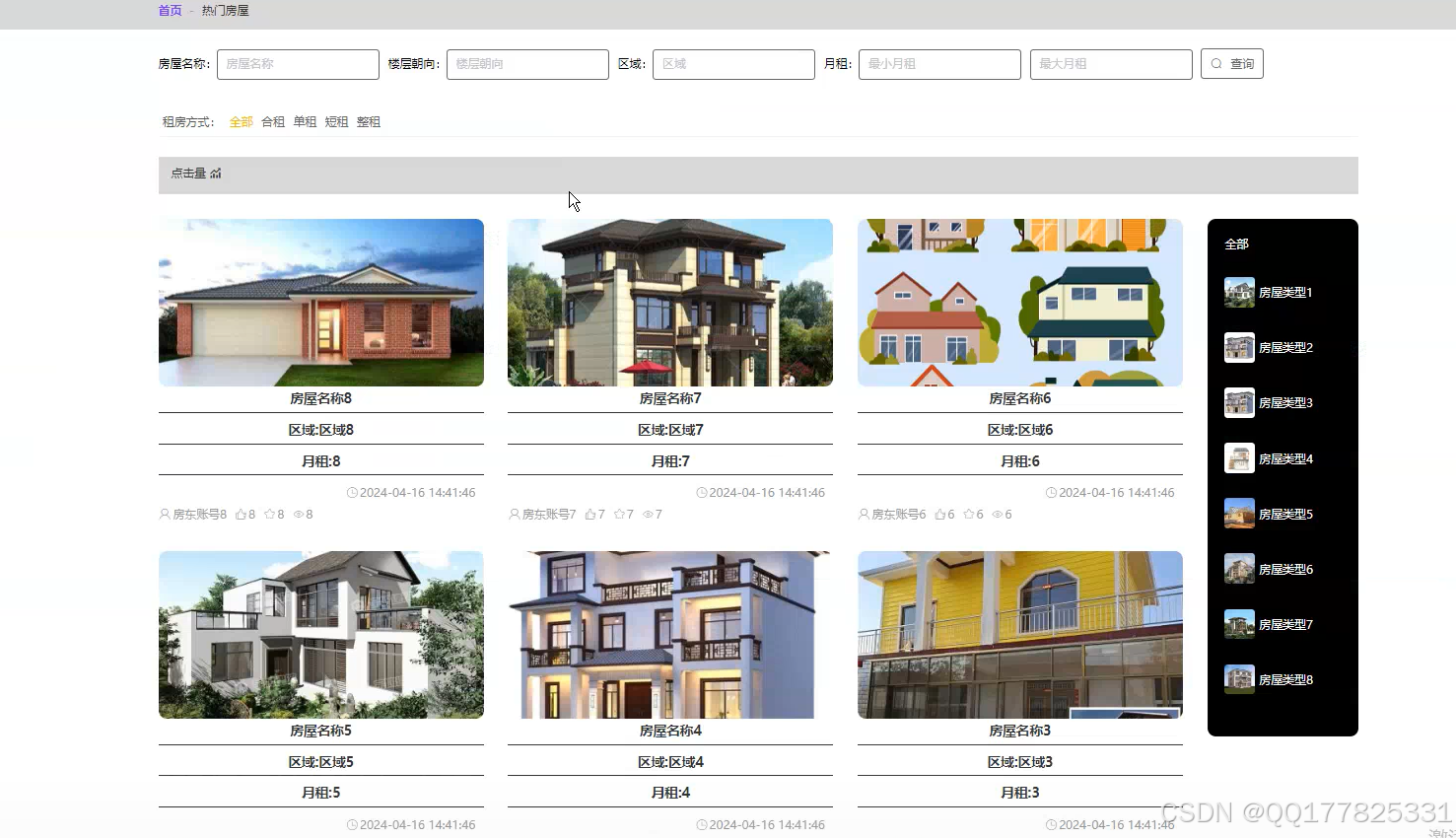
Task: Click the title 房屋名称5
Action: pos(321,732)
